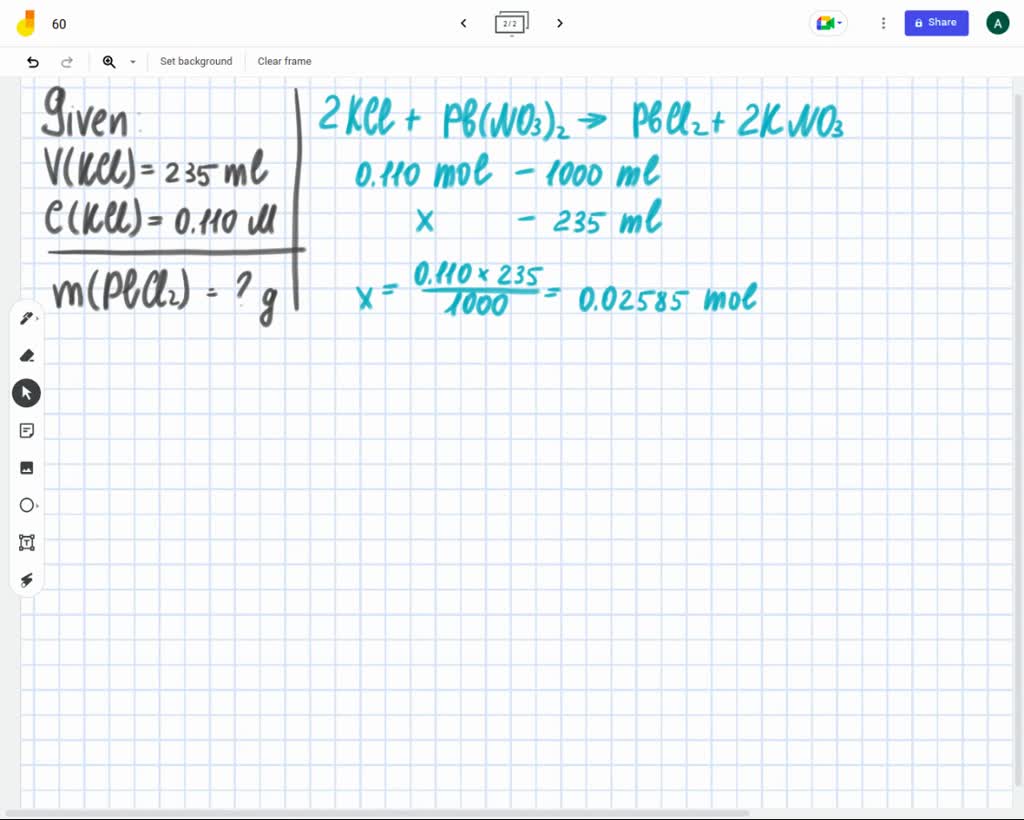Choose the Select arrow tool

pos(27,393)
